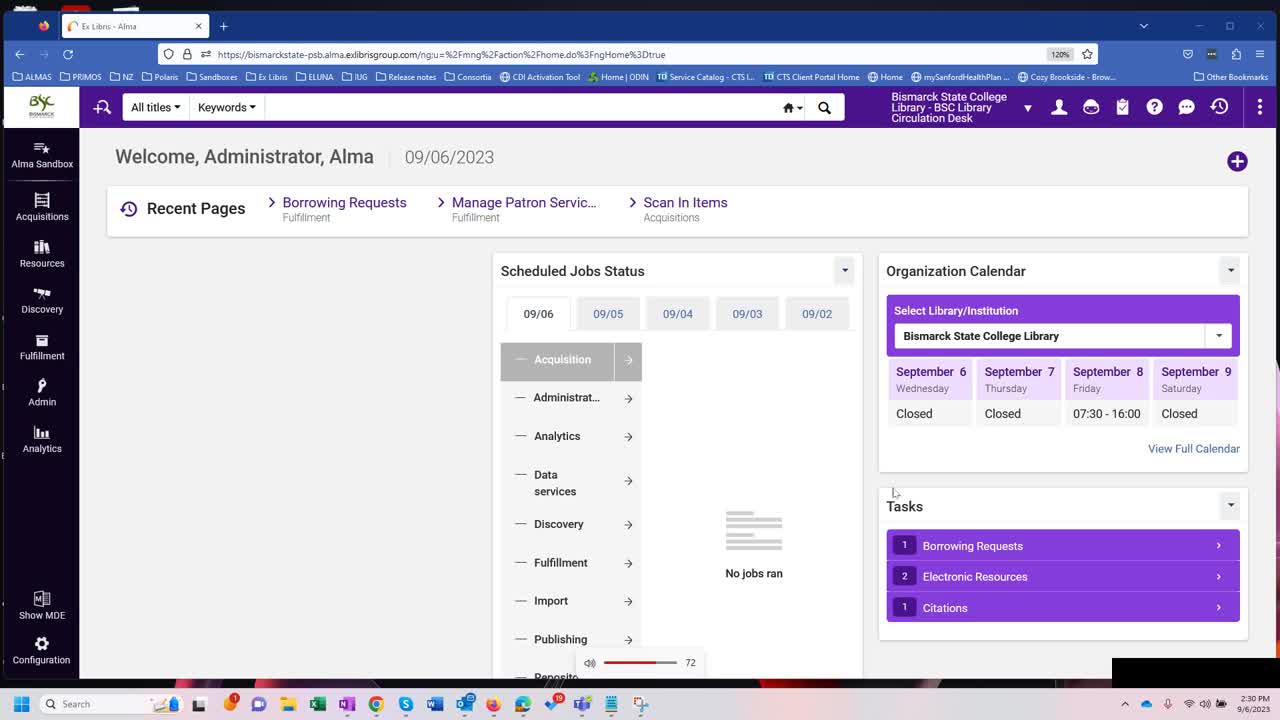Open the advanced search icon left of All titles

[x=102, y=107]
